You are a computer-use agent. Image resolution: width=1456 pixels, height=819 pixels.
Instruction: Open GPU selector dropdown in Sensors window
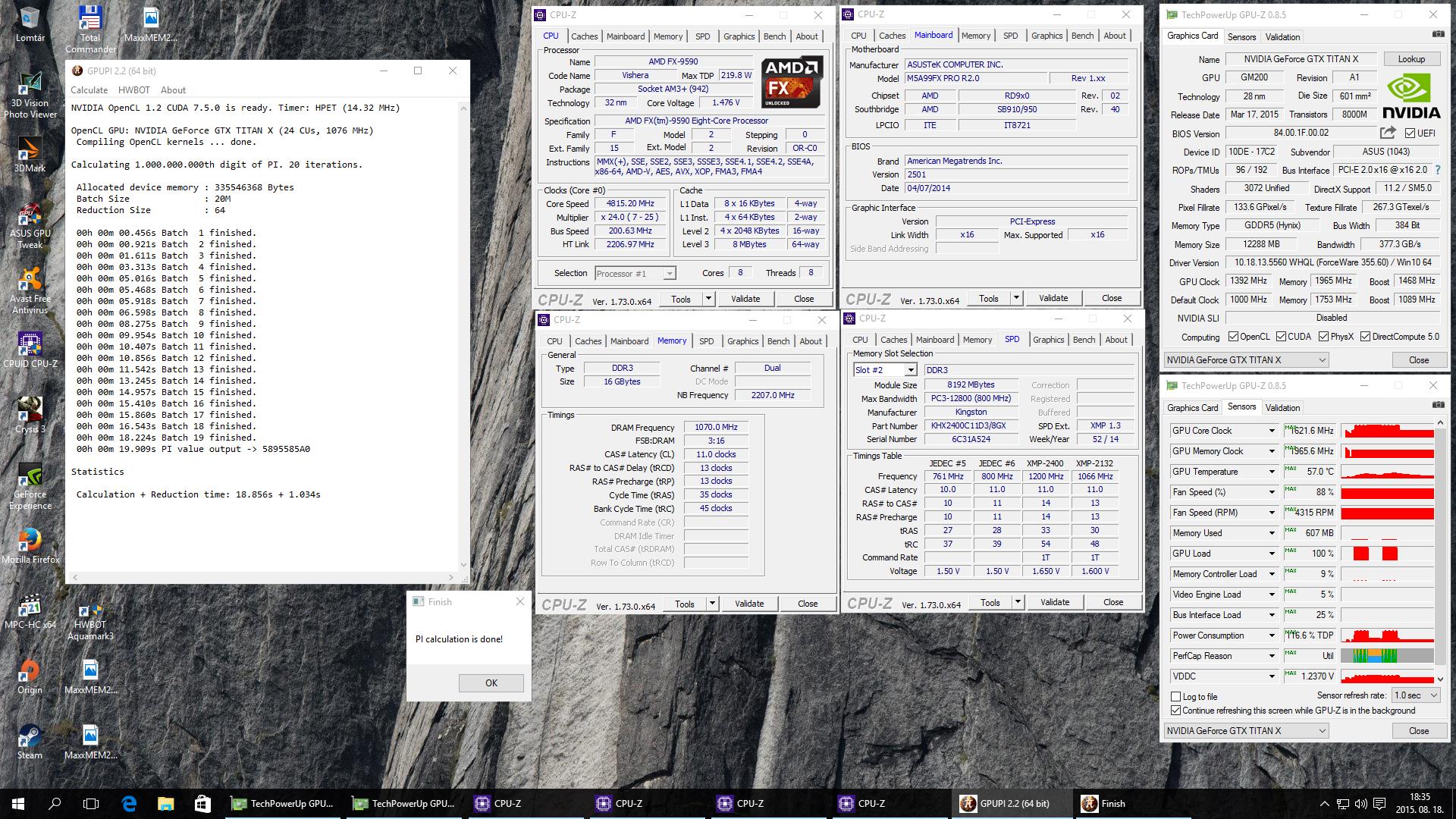pos(1246,731)
